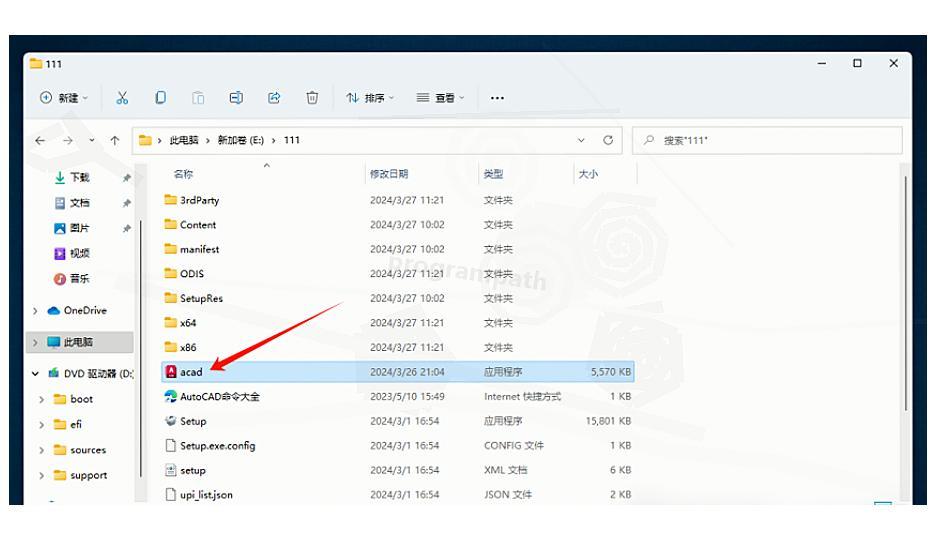The image size is (937, 541).
Task: Select the ODIS folder row
Action: (x=398, y=274)
